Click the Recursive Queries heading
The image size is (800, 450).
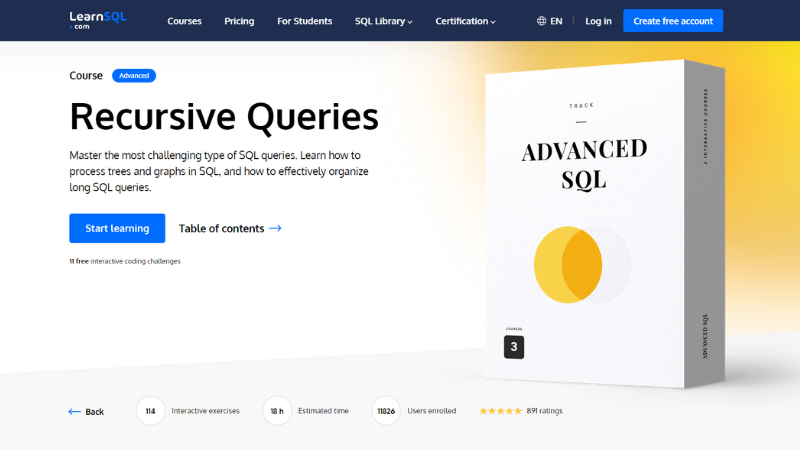click(x=224, y=117)
